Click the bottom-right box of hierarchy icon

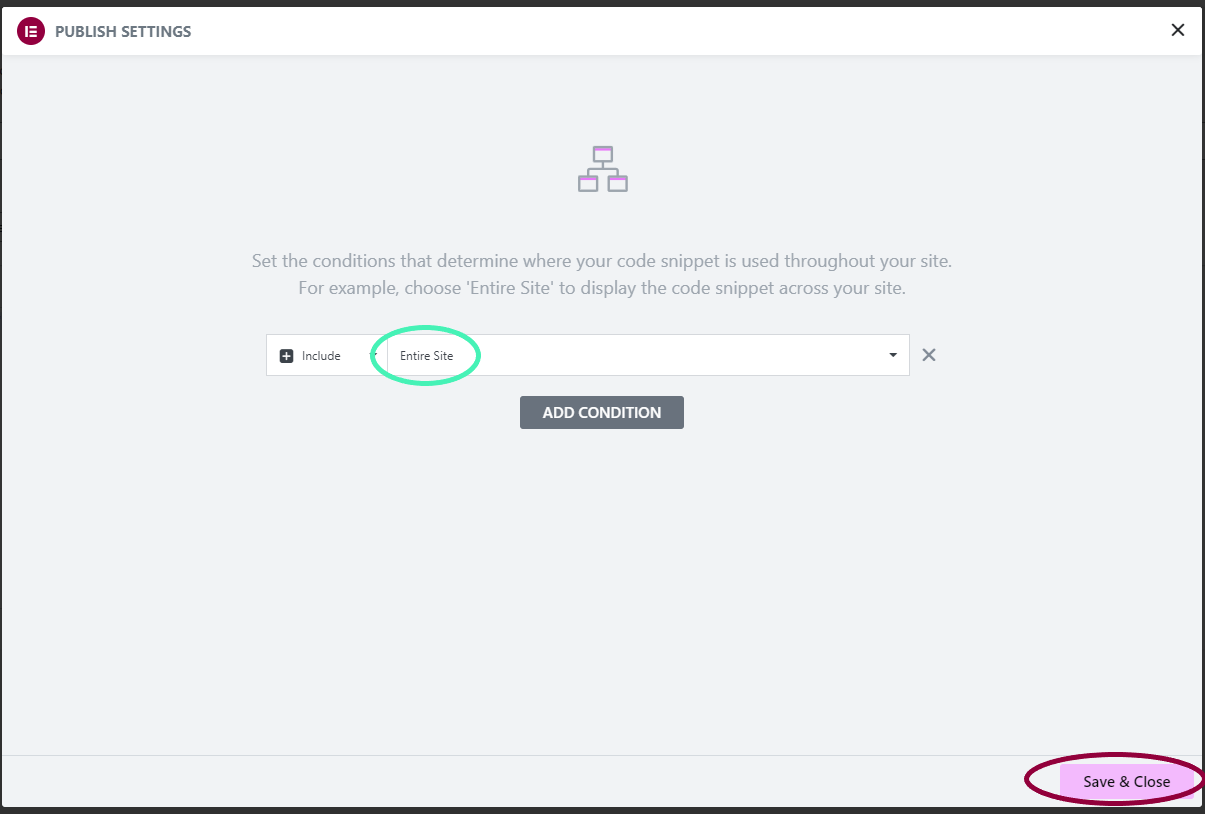(618, 183)
